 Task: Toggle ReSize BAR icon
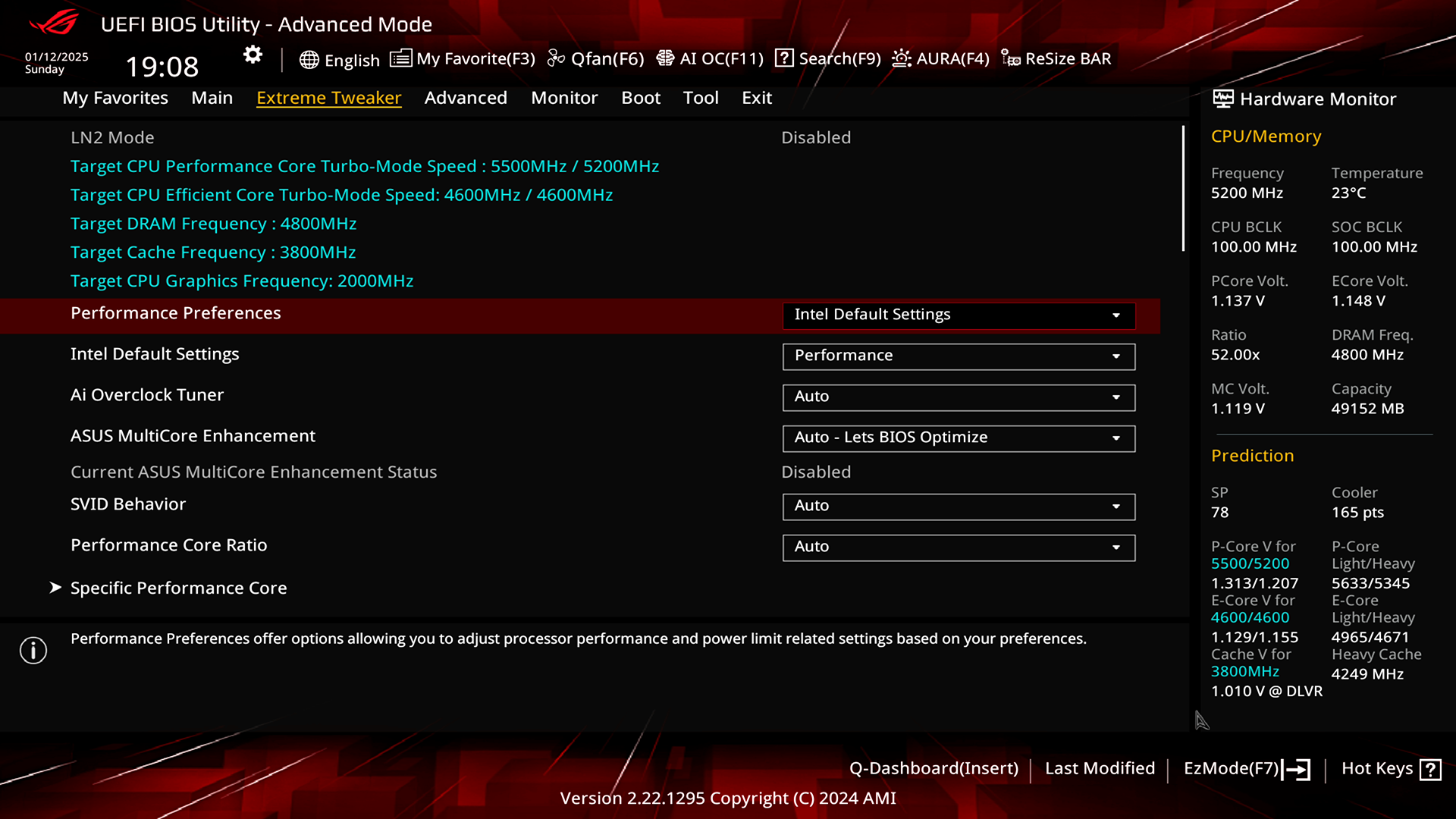click(1010, 58)
